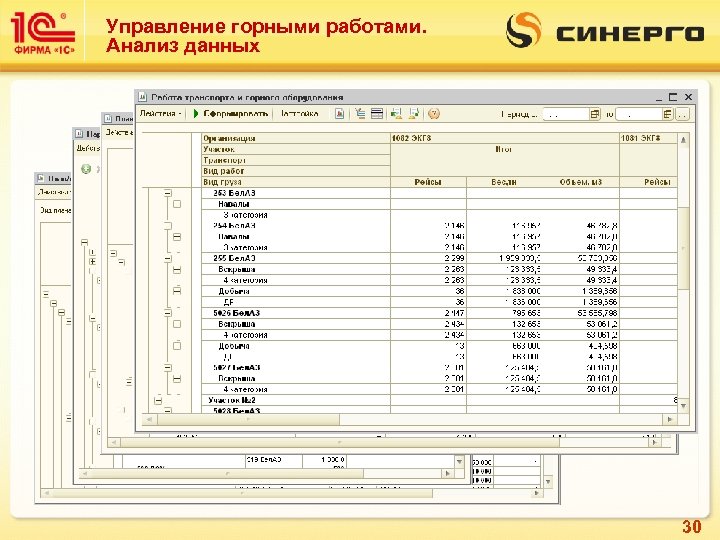Select the Организация header cell
This screenshot has height=540, width=720.
click(296, 138)
